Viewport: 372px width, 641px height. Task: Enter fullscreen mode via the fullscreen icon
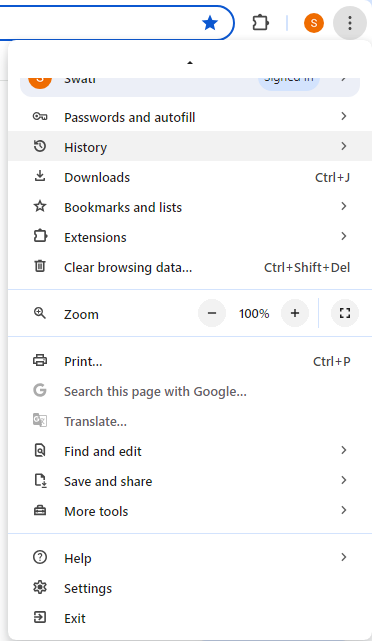click(x=345, y=314)
